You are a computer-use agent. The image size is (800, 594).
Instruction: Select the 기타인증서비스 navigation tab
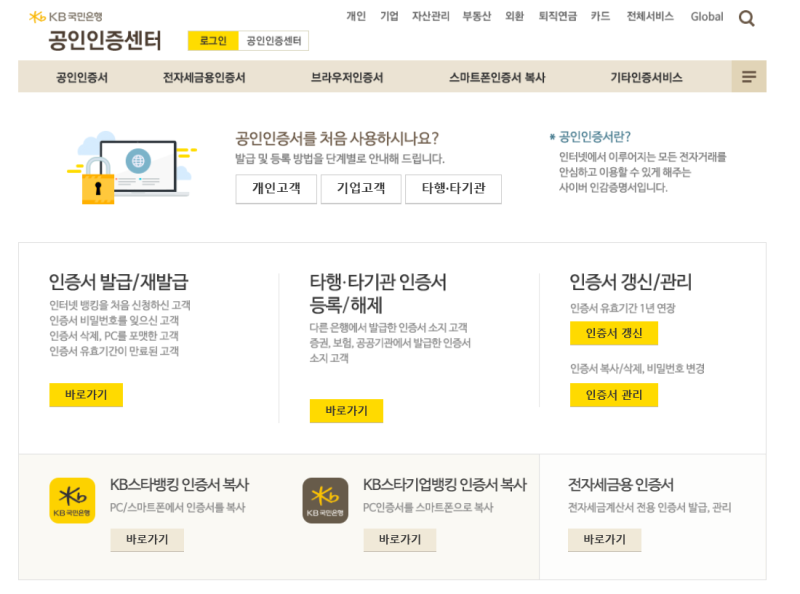click(646, 78)
